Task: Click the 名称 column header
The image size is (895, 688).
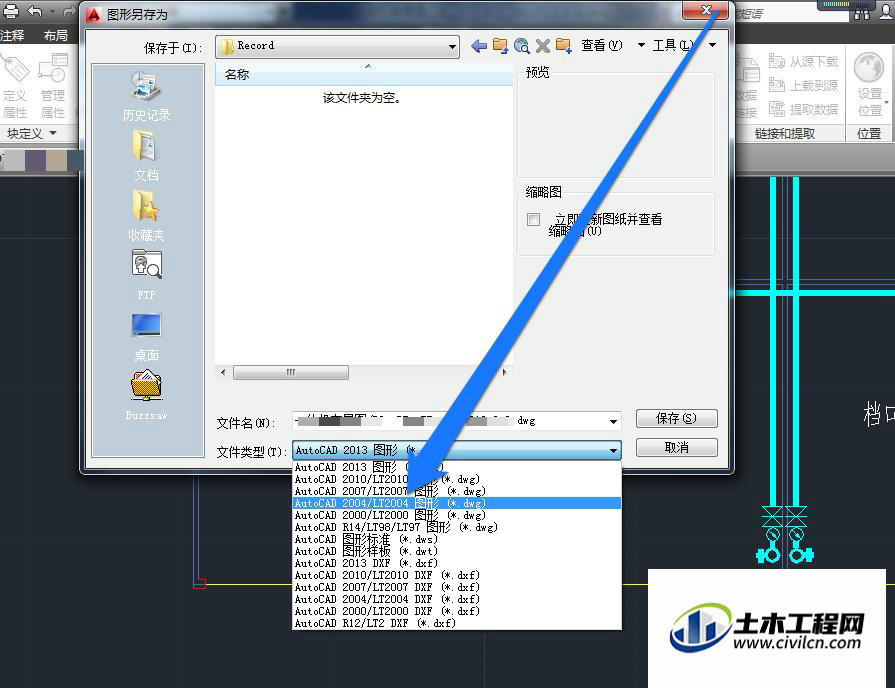Action: (x=364, y=74)
